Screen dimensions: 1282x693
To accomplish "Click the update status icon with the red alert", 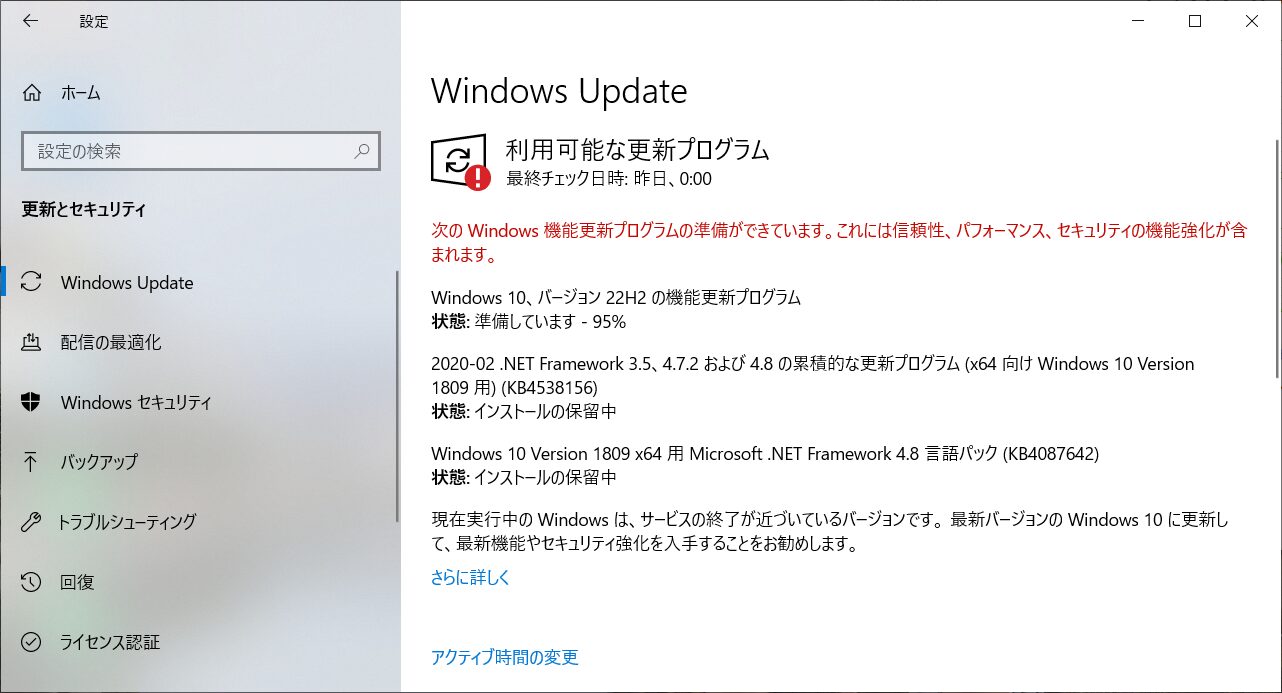I will (x=460, y=162).
